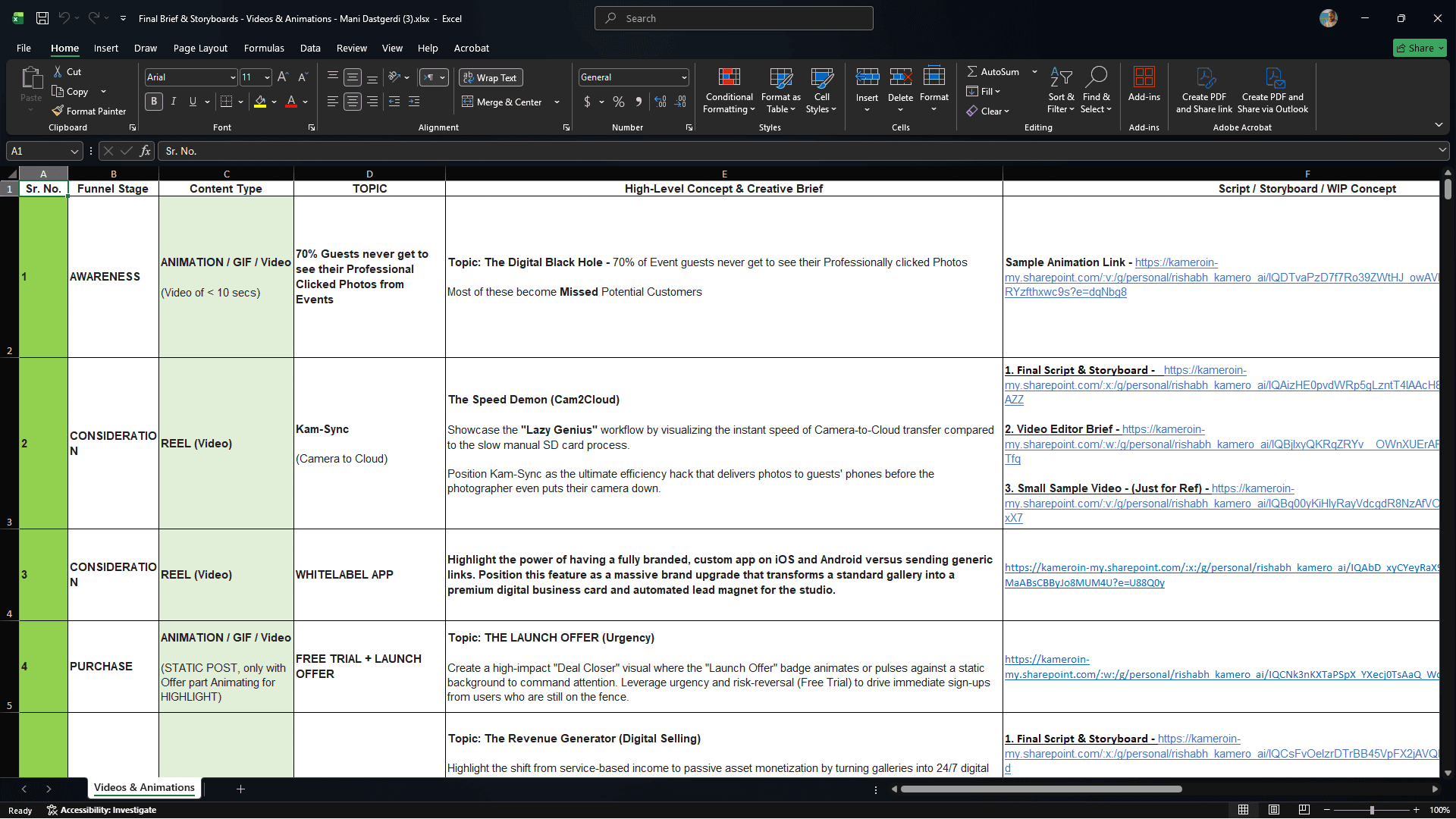Screen dimensions: 1456x819
Task: Click the Increase Indent icon
Action: (x=414, y=102)
